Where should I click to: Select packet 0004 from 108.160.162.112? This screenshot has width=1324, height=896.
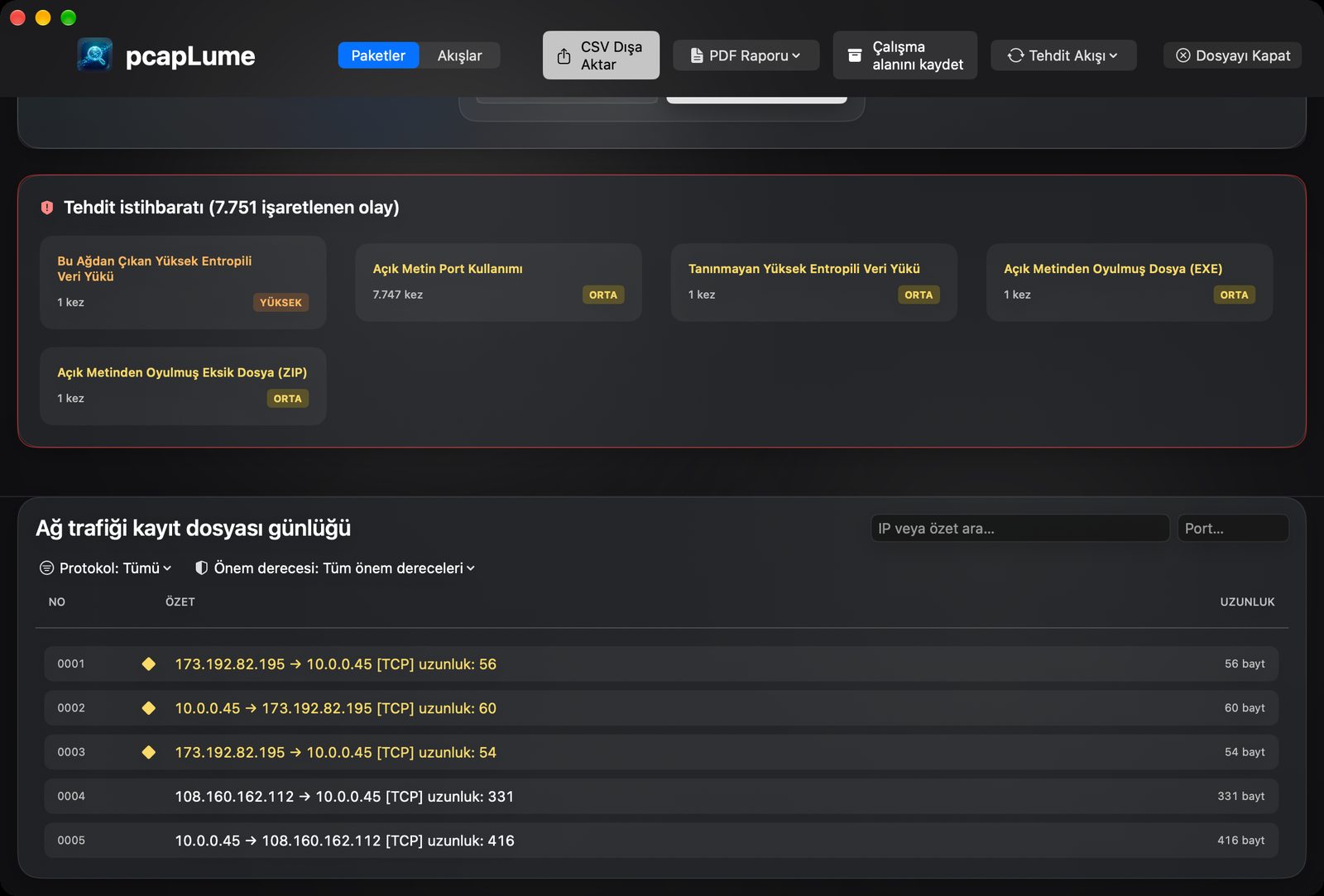[344, 797]
